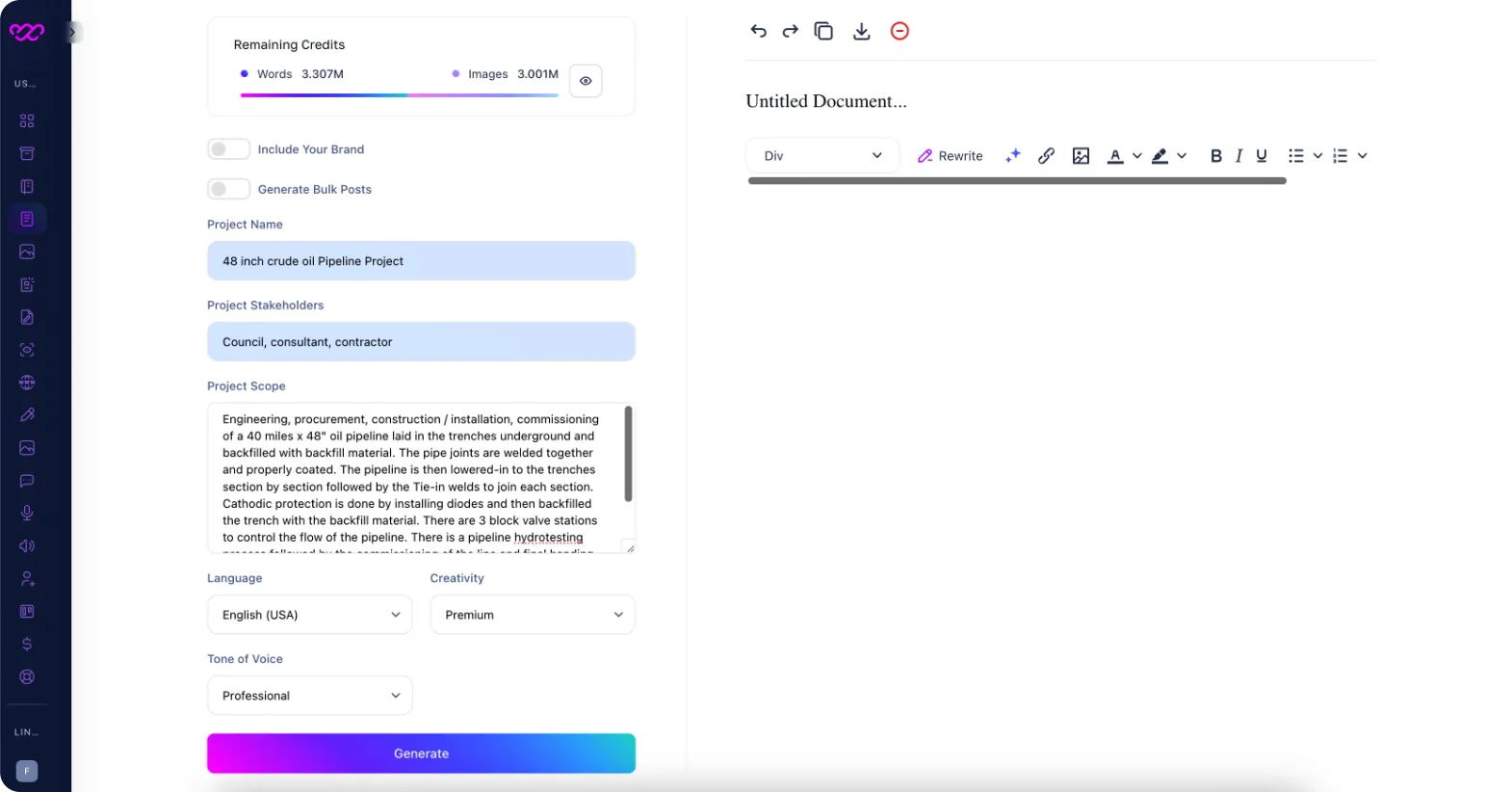The width and height of the screenshot is (1512, 792).
Task: Click the Rewrite button
Action: coord(950,155)
